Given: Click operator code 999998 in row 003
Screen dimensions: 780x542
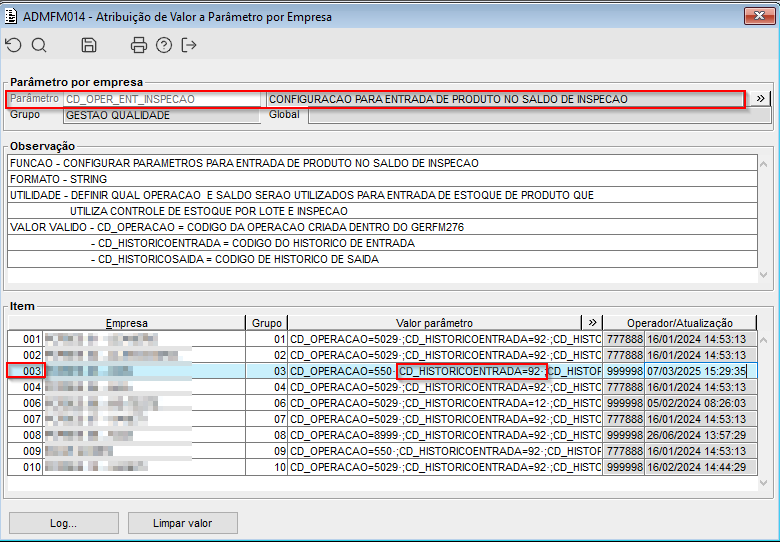Looking at the screenshot, I should coord(624,371).
